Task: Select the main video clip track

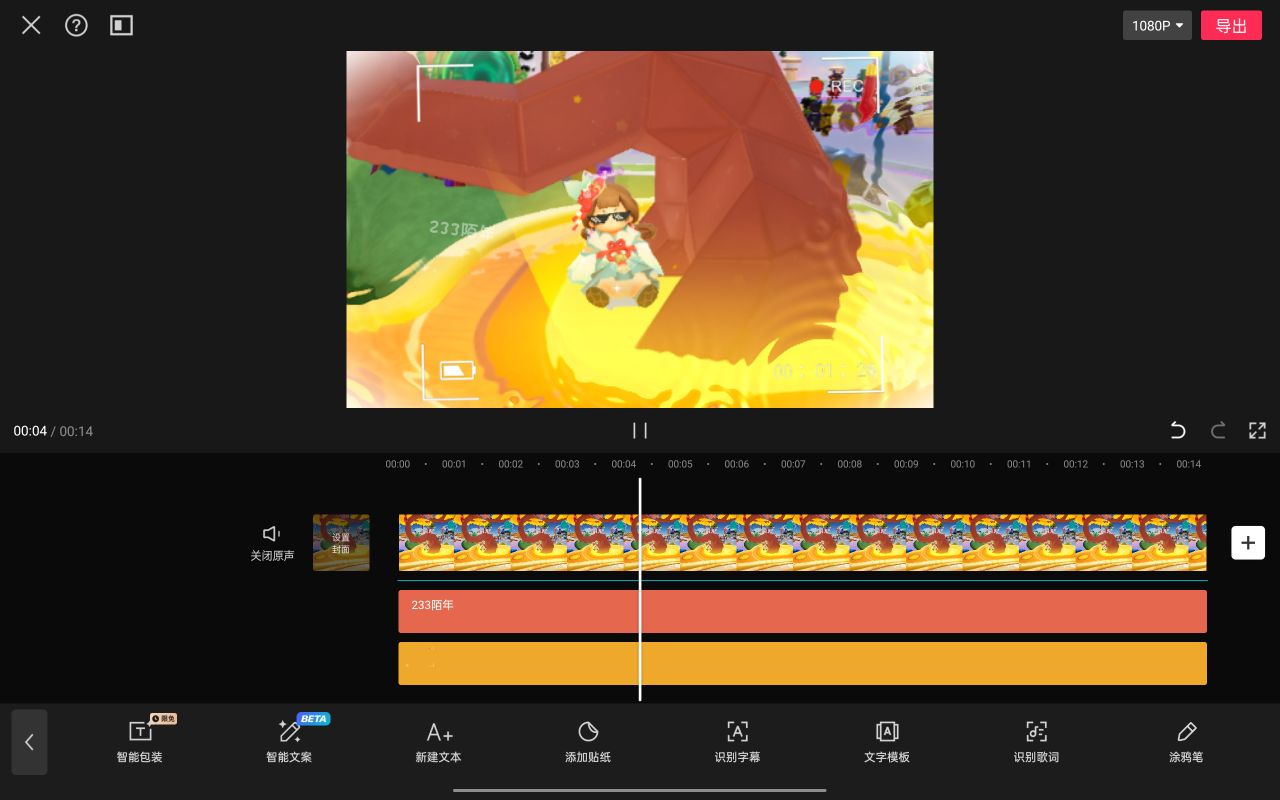Action: click(802, 543)
